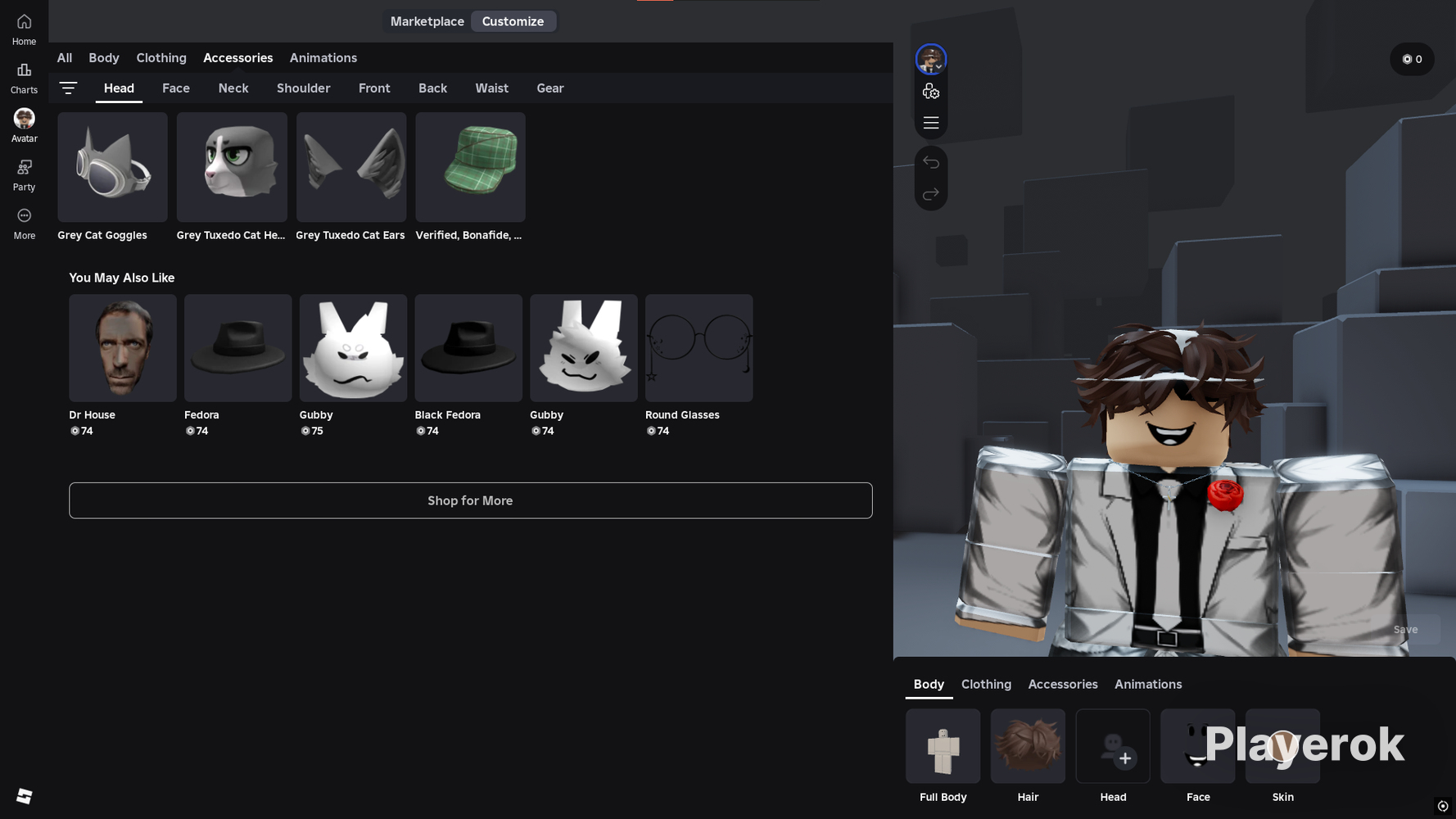Open the Black Fedora recommended item
Viewport: 1456px width, 819px height.
(468, 348)
